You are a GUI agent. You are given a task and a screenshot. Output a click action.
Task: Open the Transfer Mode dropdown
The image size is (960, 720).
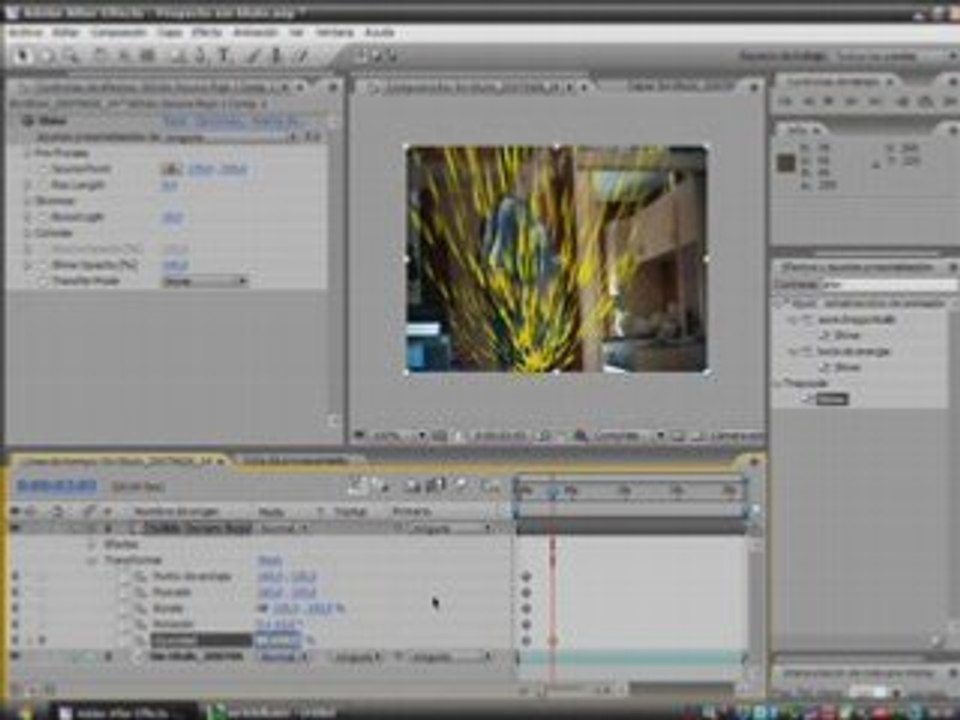tap(205, 281)
